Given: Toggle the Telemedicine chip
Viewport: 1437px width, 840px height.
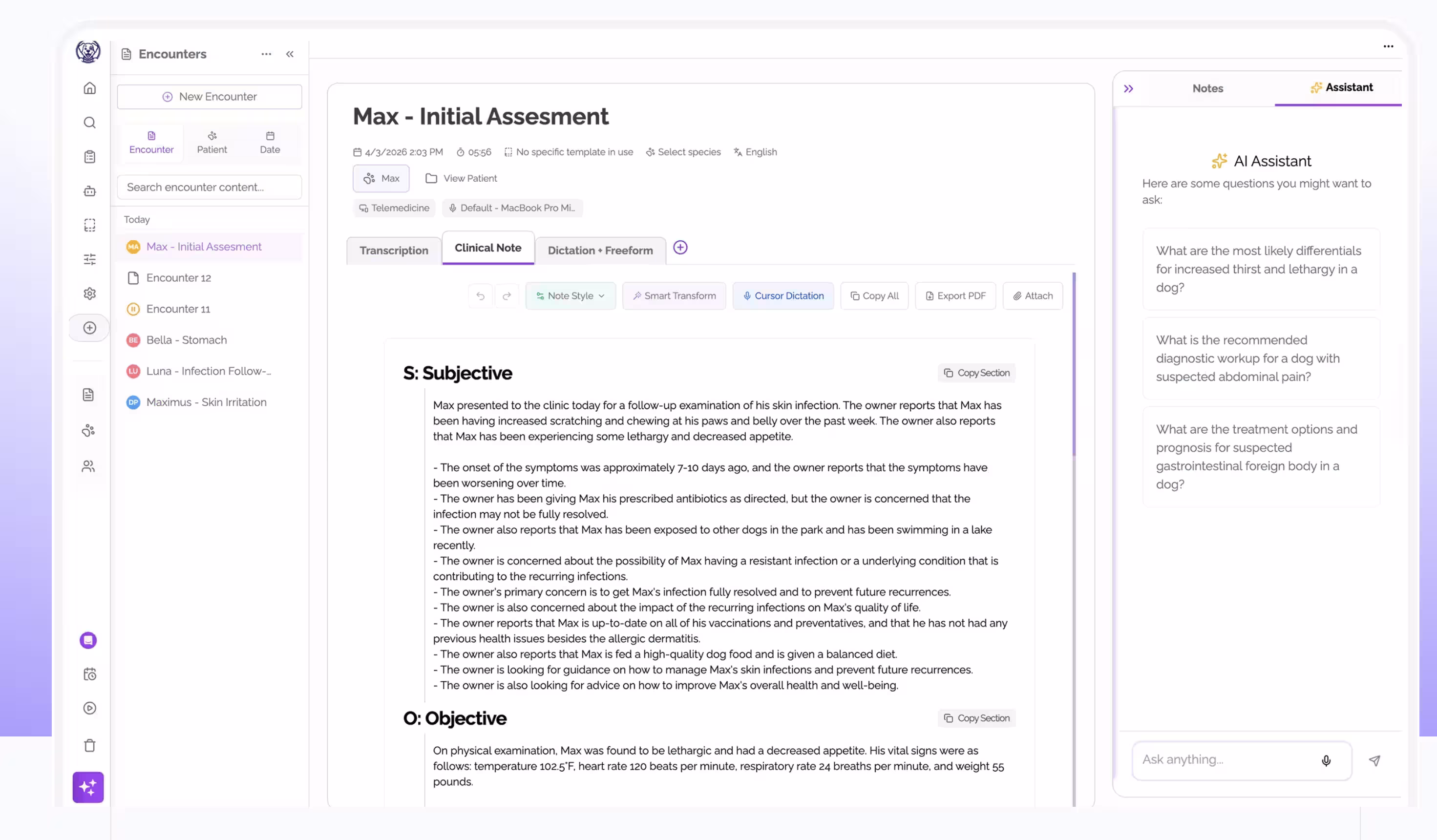Looking at the screenshot, I should tap(394, 208).
